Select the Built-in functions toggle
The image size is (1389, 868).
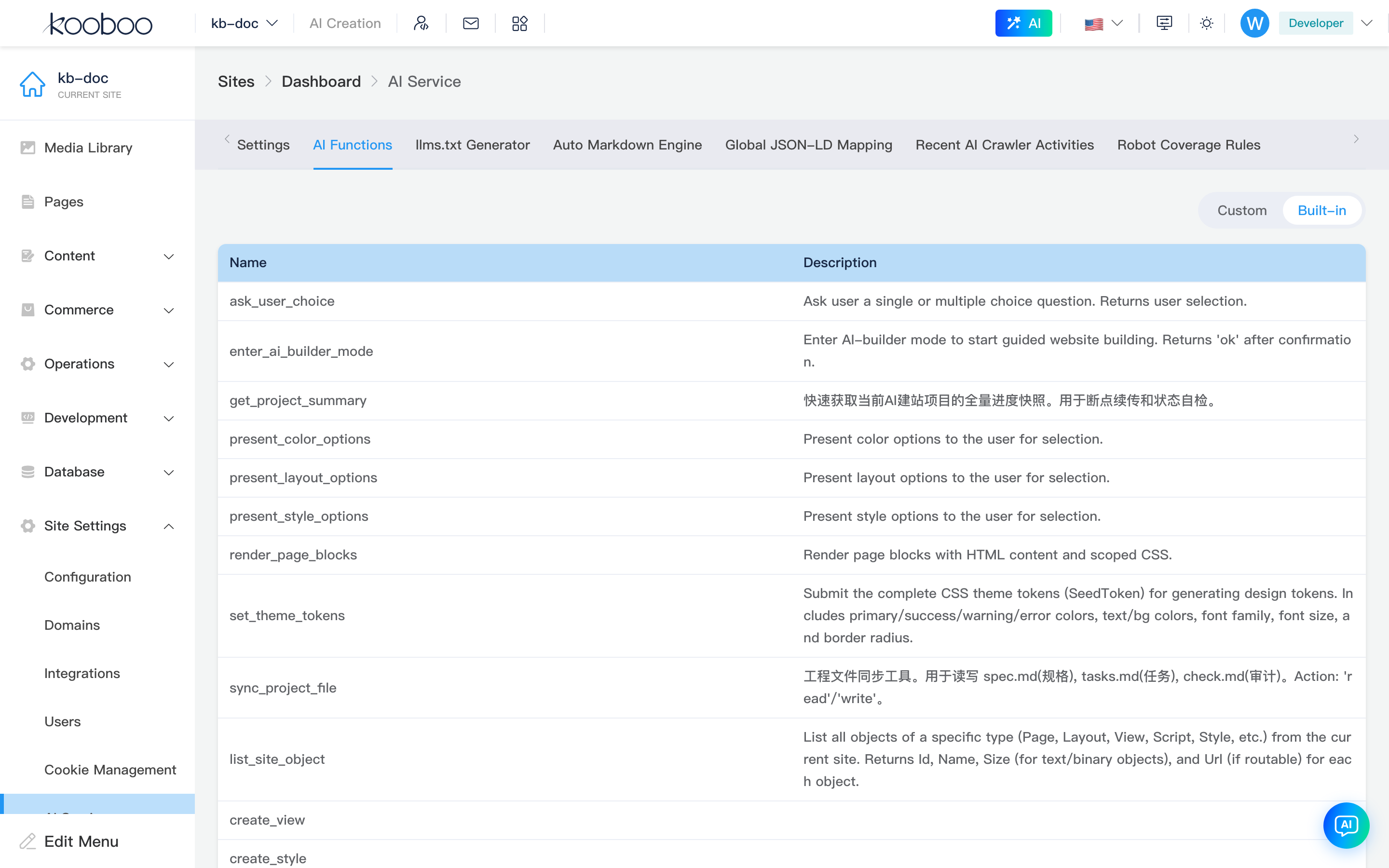click(1322, 210)
